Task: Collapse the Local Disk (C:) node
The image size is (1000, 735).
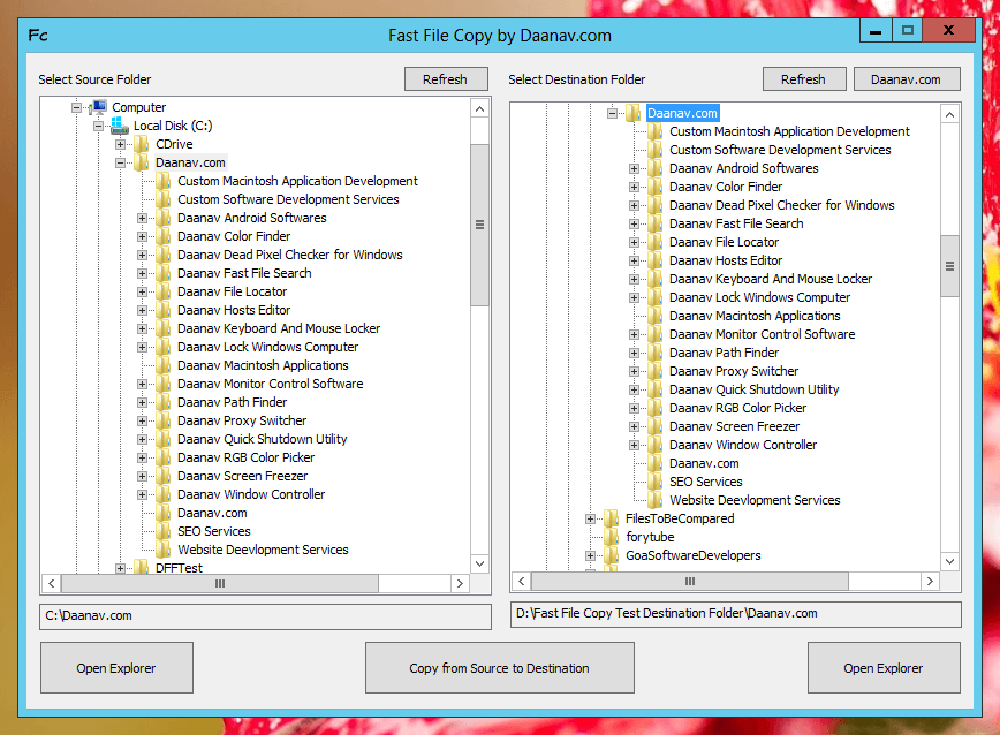Action: tap(98, 126)
